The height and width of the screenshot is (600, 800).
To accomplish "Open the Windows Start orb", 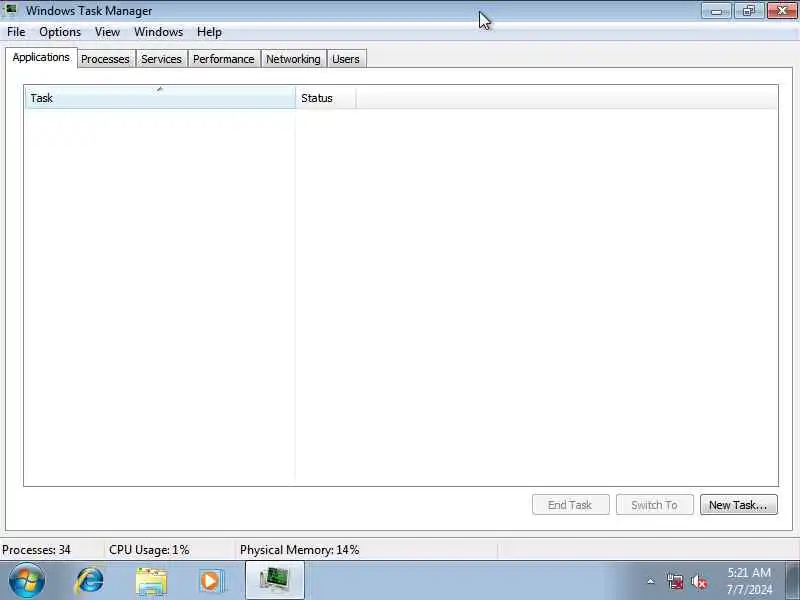I will (27, 581).
